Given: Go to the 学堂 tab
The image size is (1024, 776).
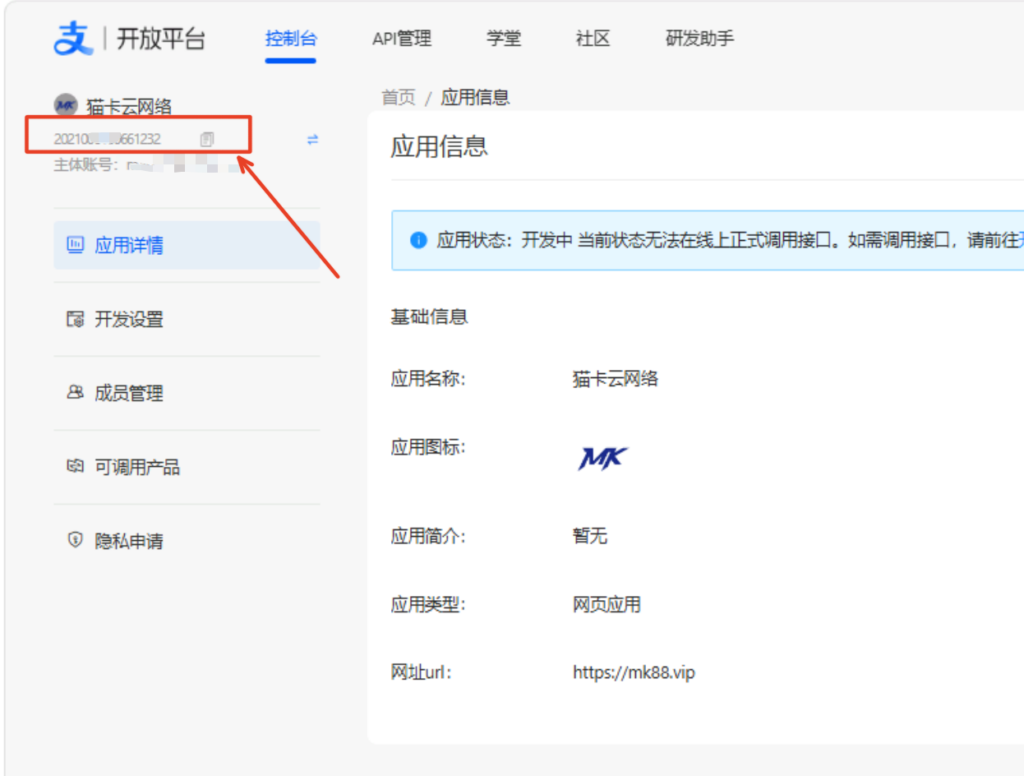Looking at the screenshot, I should coord(504,39).
